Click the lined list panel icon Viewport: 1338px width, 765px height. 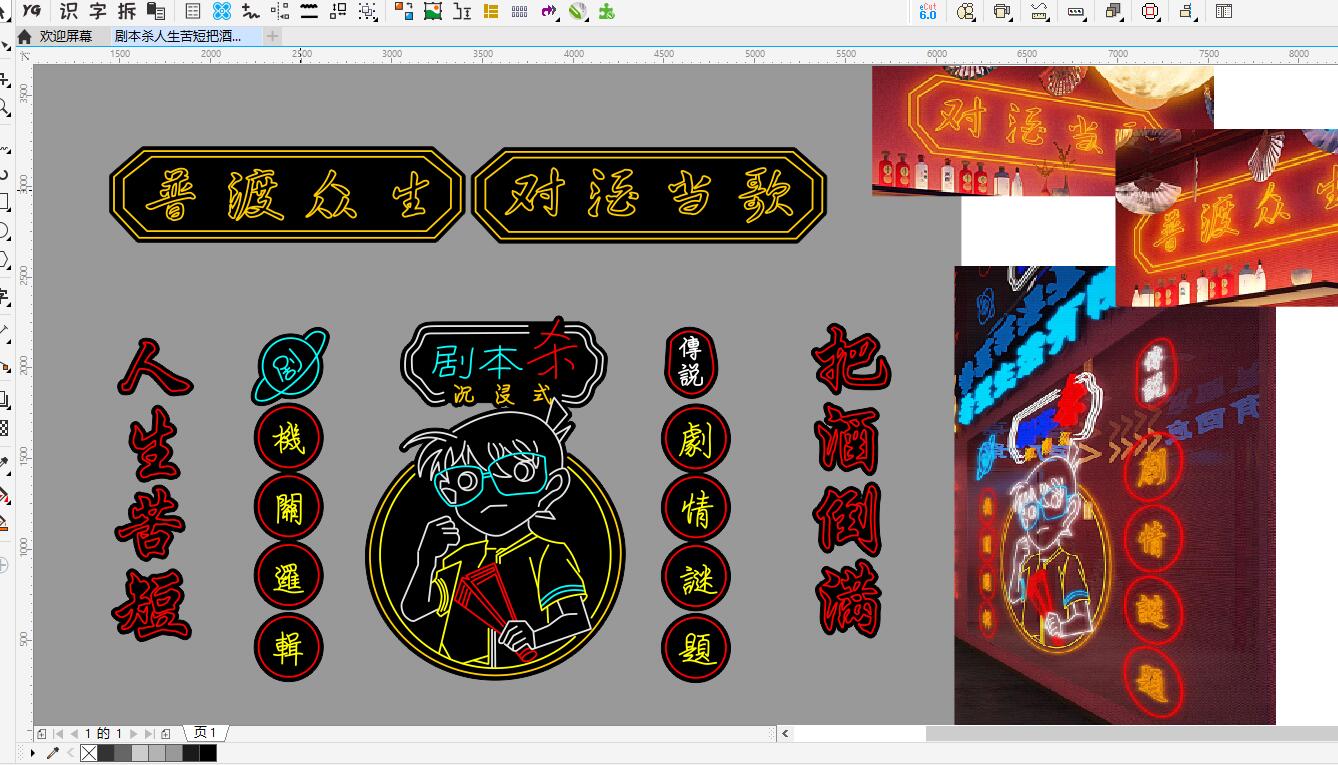pyautogui.click(x=193, y=11)
